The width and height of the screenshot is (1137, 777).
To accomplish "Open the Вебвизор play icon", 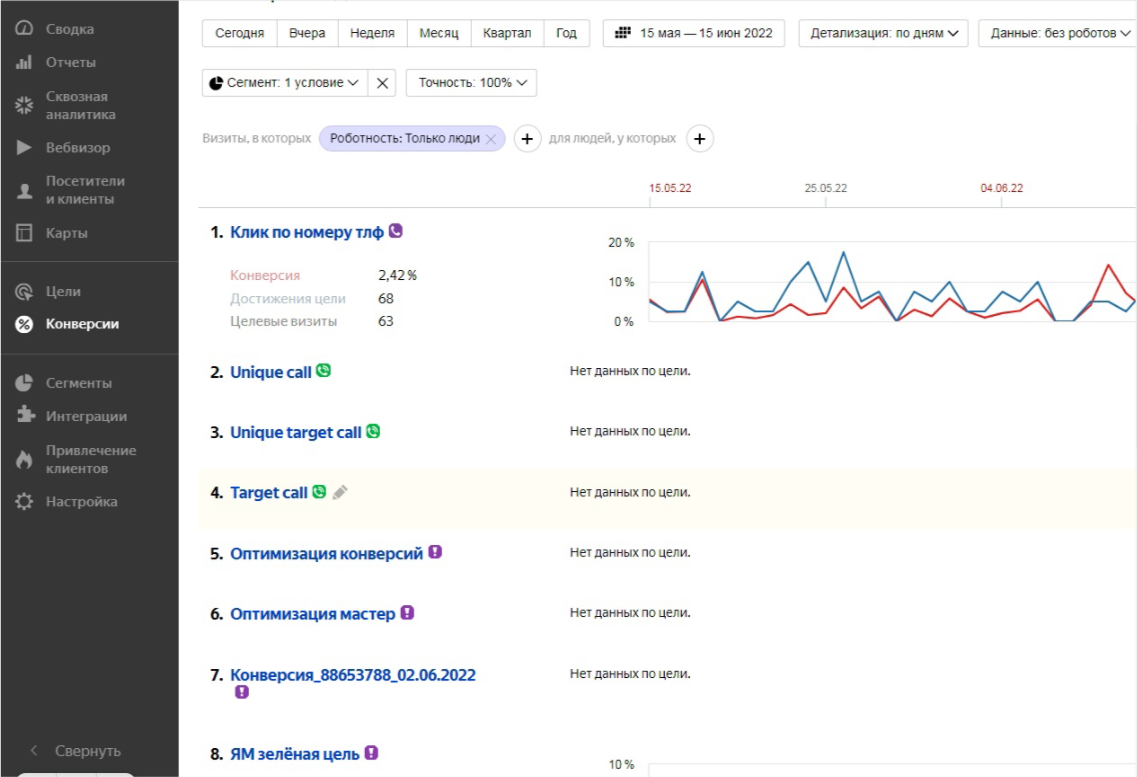I will click(x=24, y=147).
